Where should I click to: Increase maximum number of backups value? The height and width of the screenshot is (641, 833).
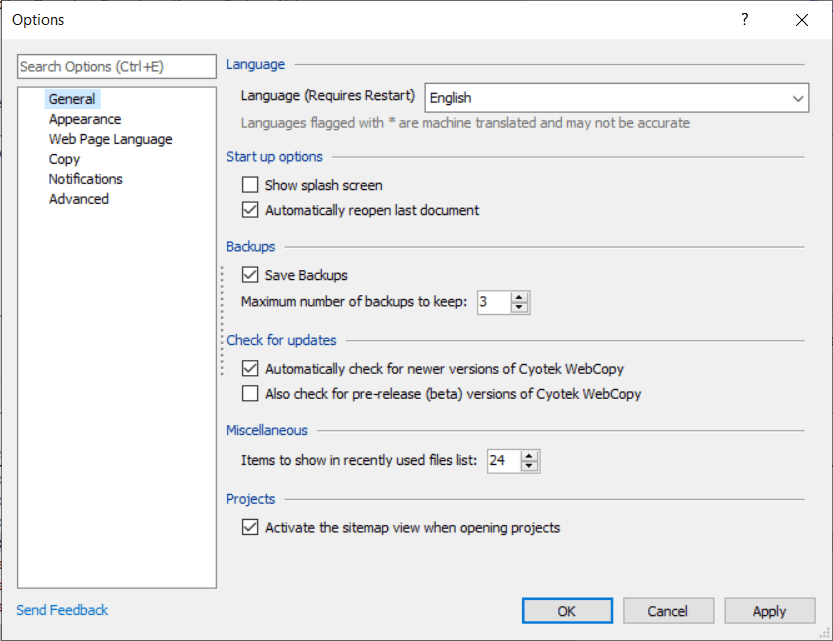coord(519,297)
